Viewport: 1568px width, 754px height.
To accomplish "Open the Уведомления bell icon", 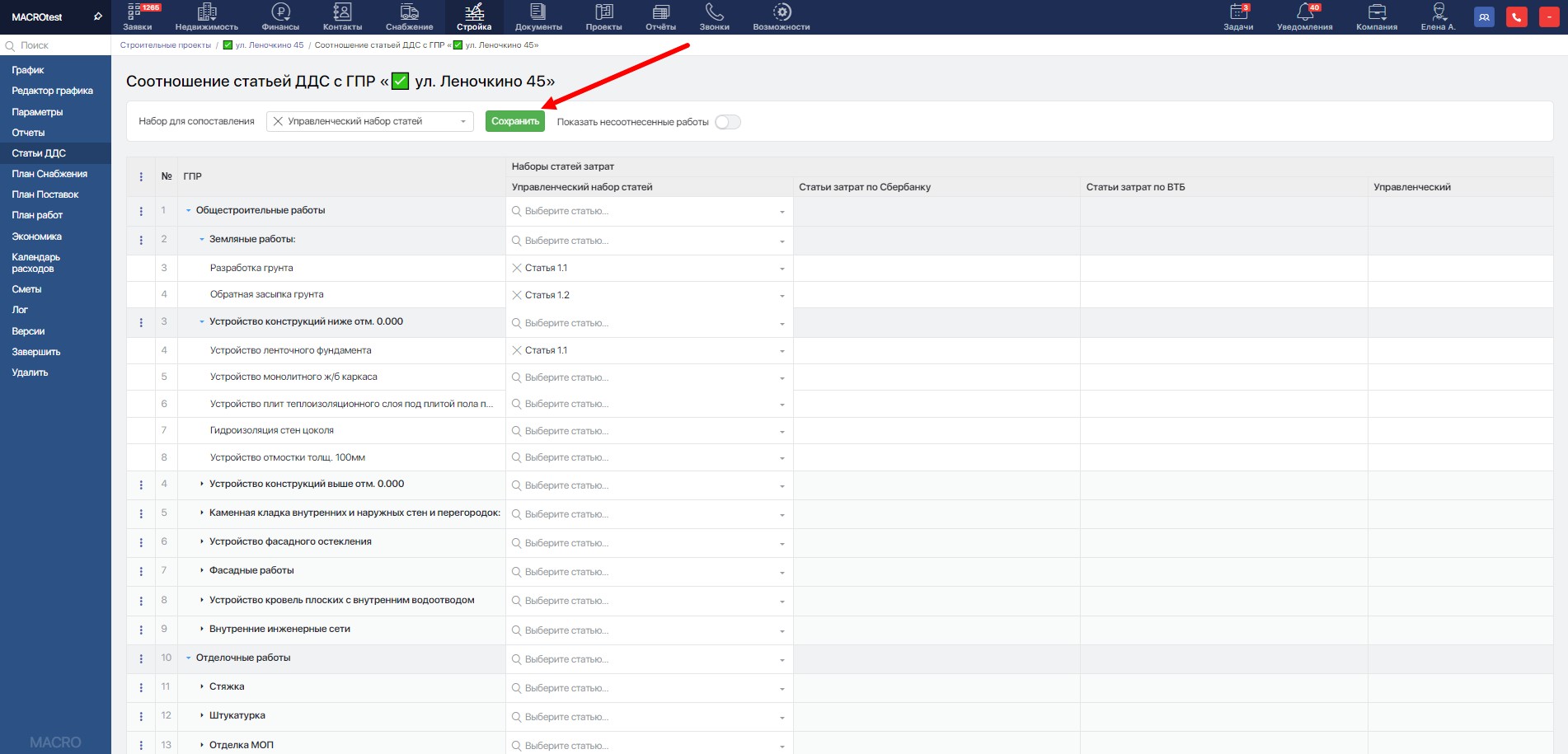I will click(1304, 12).
